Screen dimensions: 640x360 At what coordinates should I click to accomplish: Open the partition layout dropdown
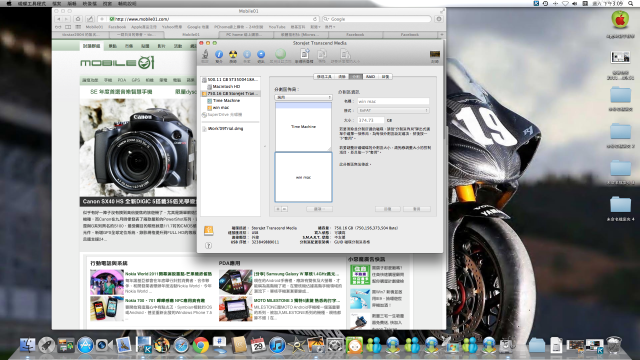tap(303, 97)
